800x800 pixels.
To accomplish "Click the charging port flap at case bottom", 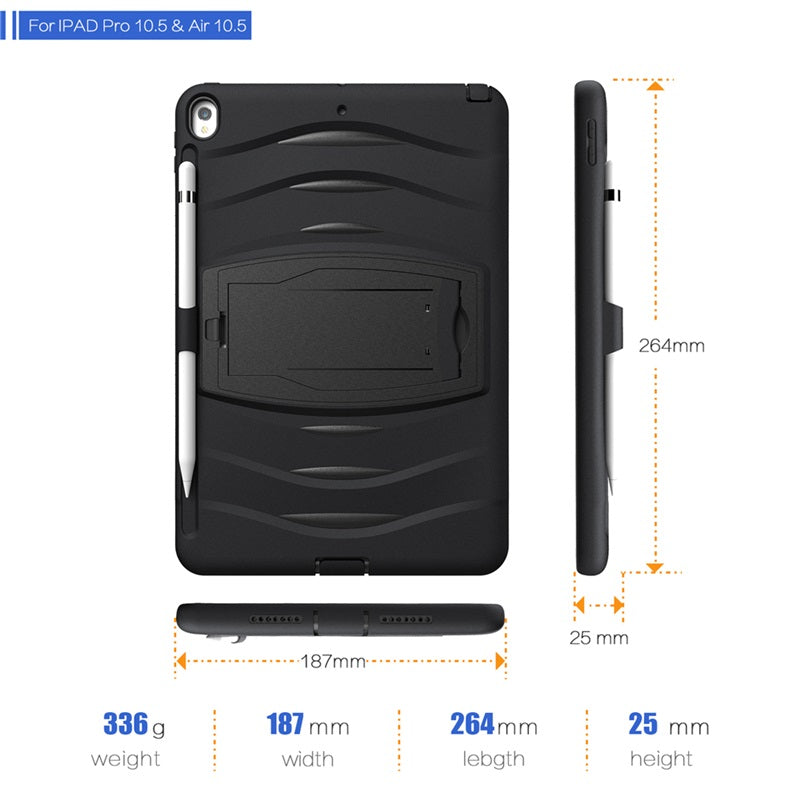I will pyautogui.click(x=342, y=566).
